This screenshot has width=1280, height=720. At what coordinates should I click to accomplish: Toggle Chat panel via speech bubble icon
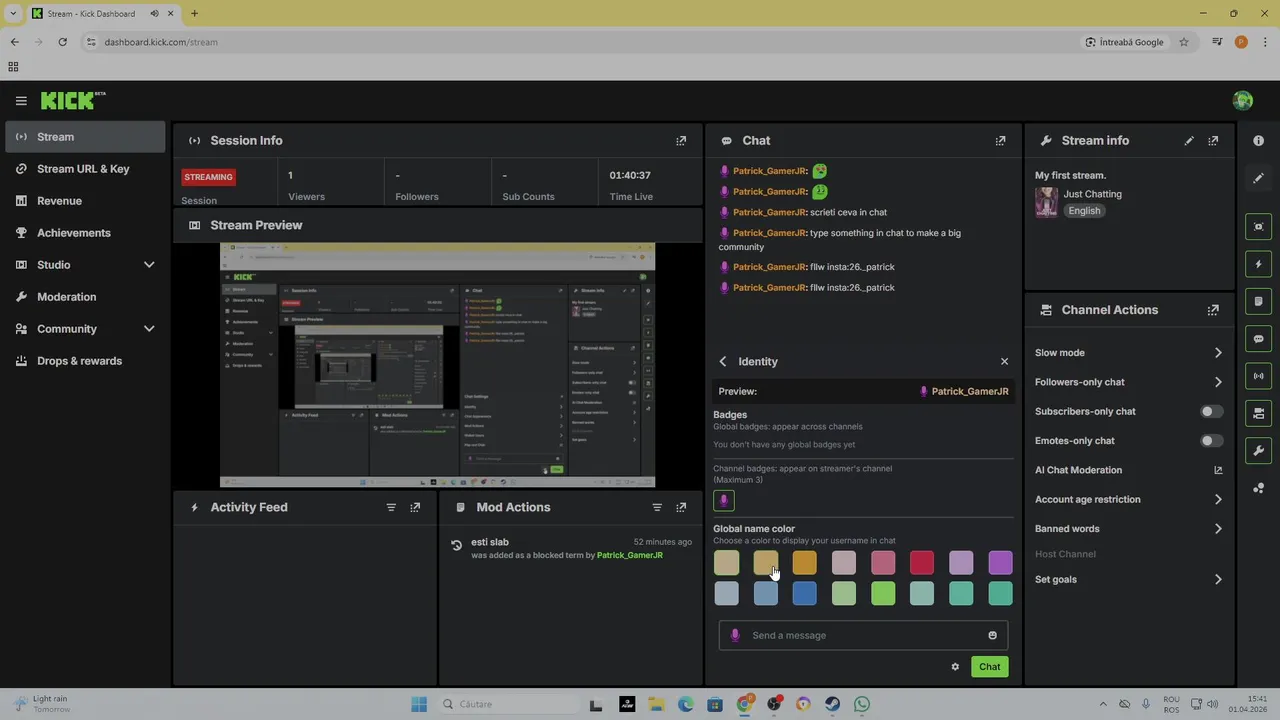coord(1258,339)
